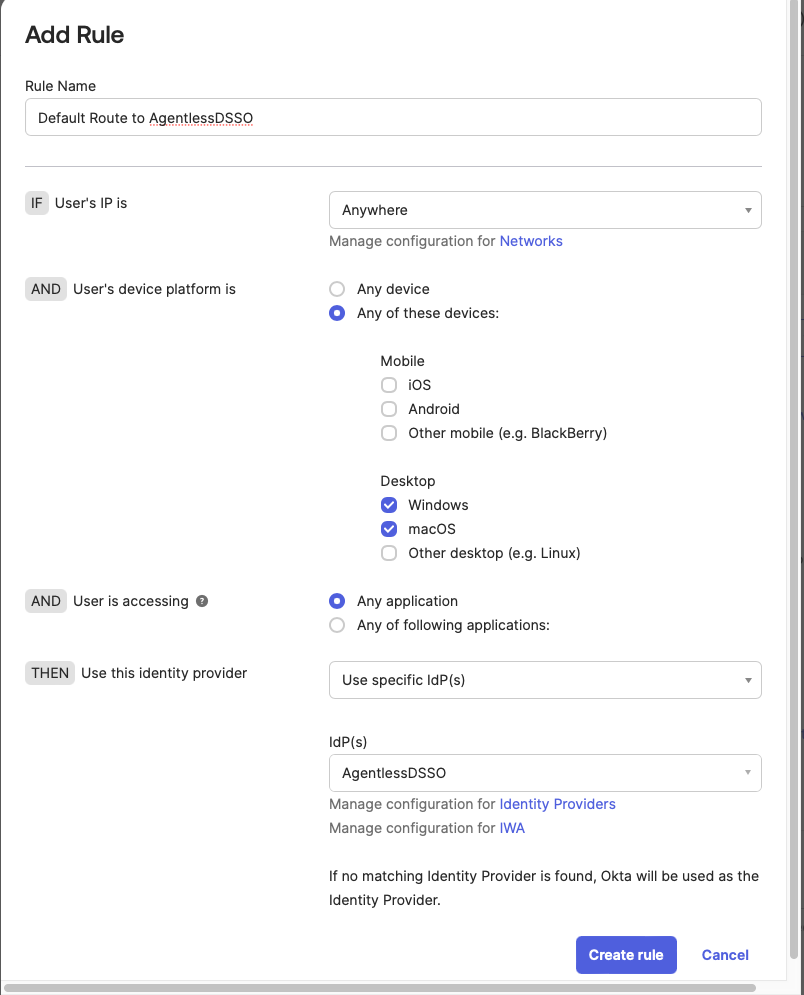Uncheck the Windows desktop checkbox
The width and height of the screenshot is (804, 995).
(389, 505)
